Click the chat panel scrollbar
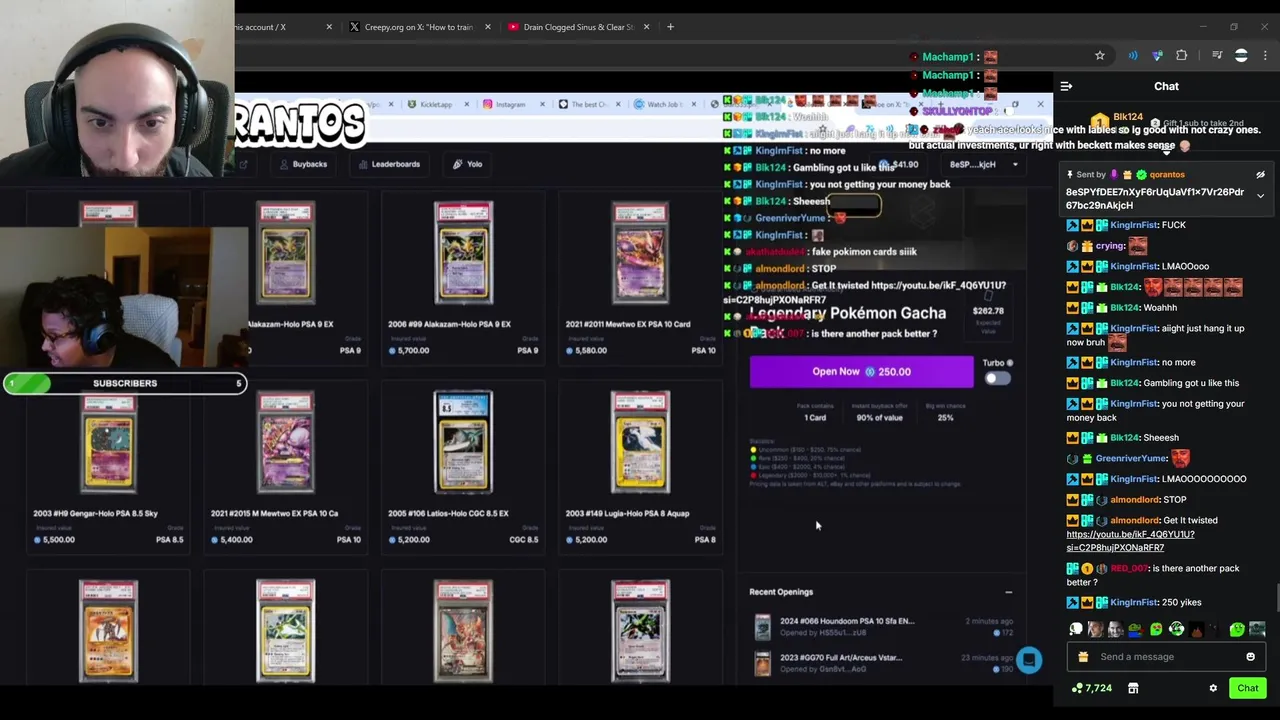1280x720 pixels. click(1275, 598)
